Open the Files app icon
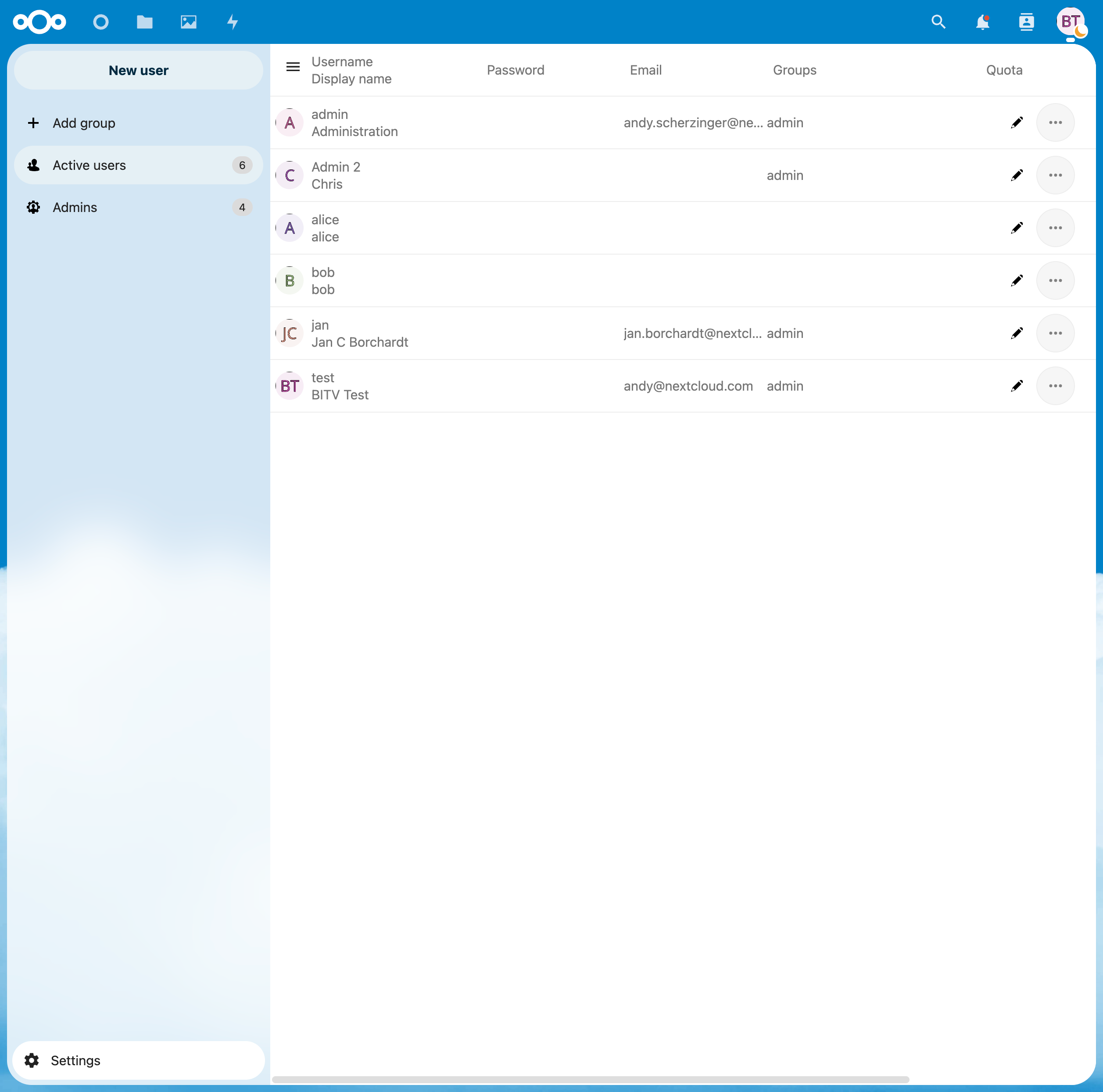1103x1092 pixels. click(144, 22)
